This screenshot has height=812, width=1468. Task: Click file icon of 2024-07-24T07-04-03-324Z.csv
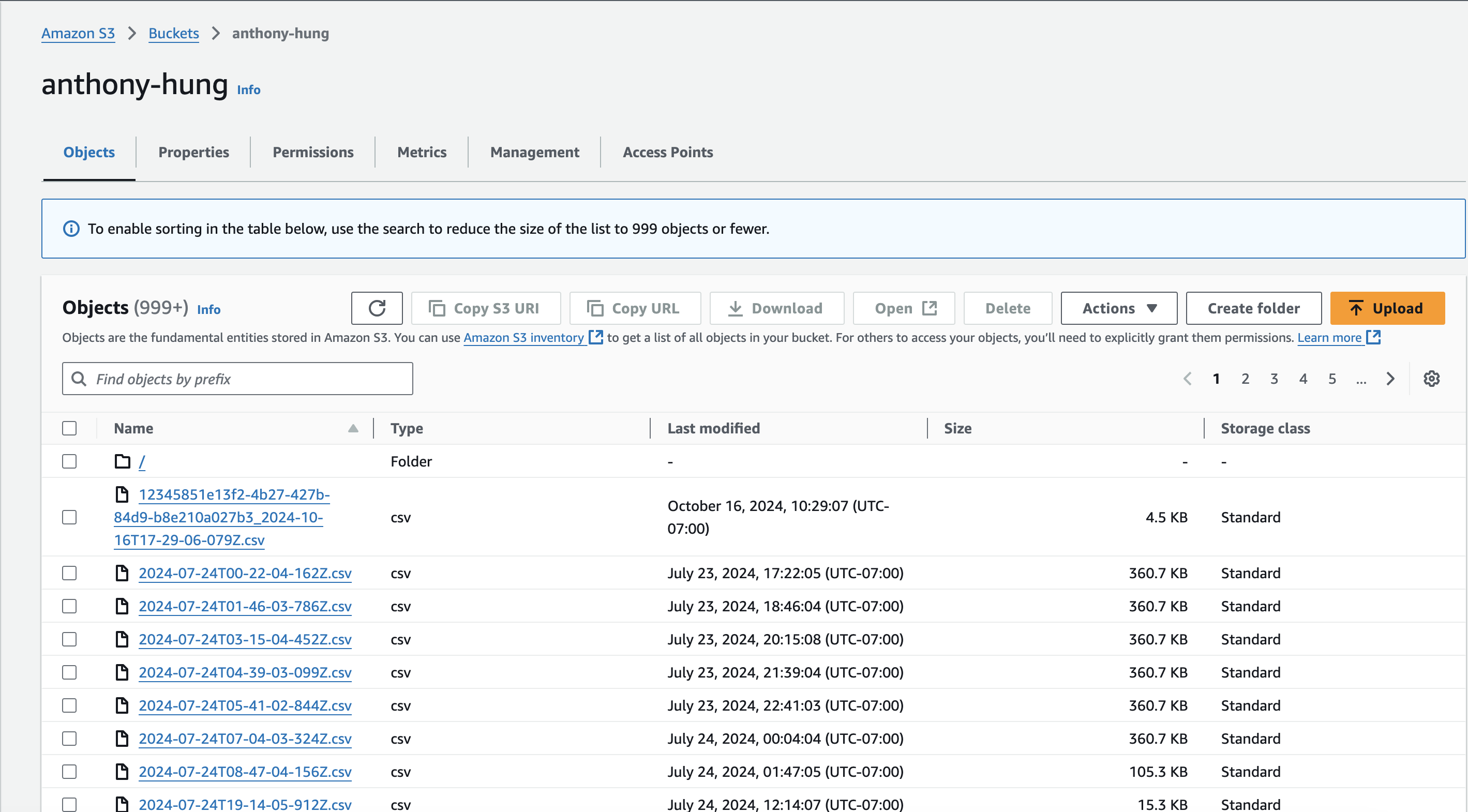pos(122,738)
